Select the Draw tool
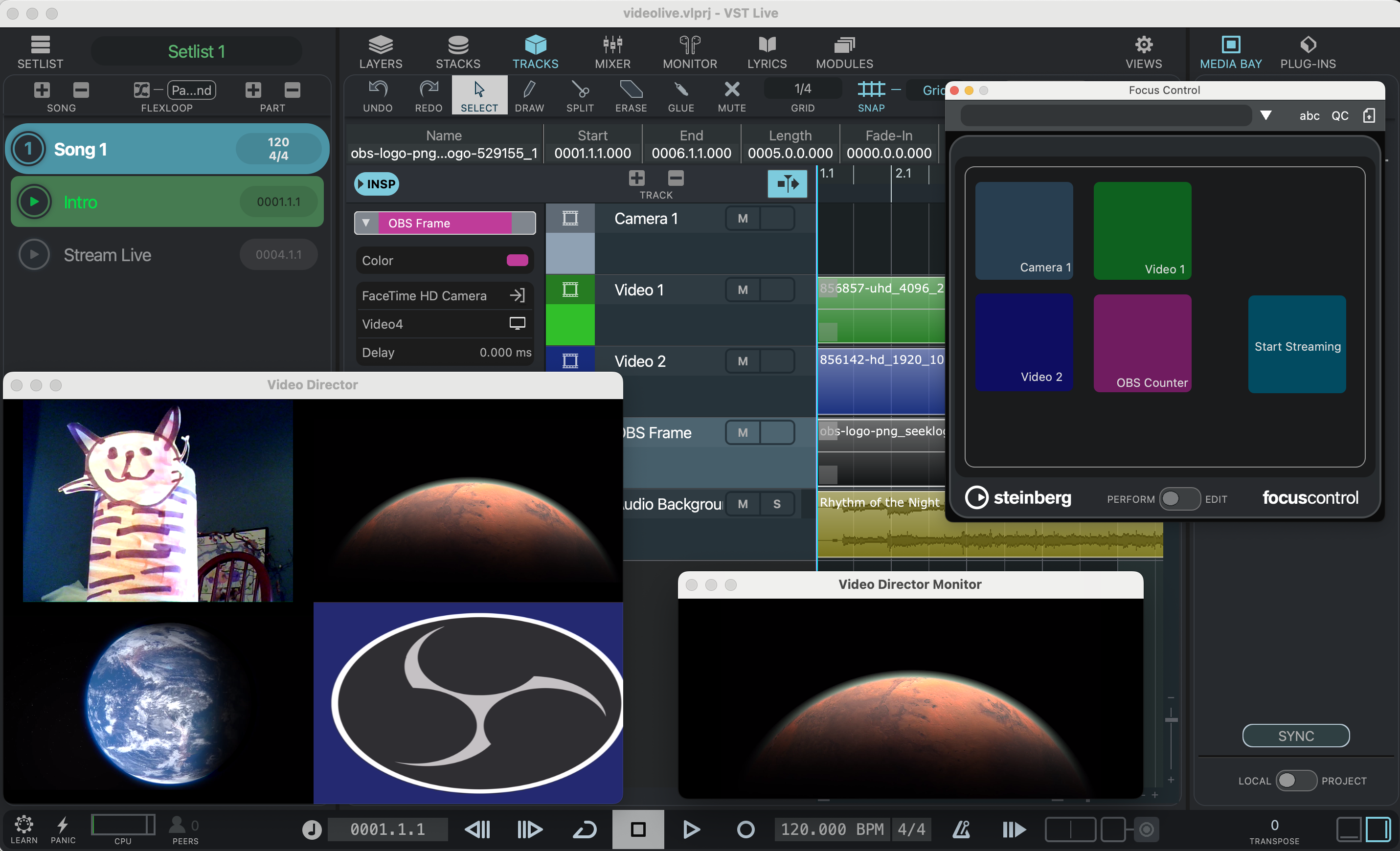Image resolution: width=1400 pixels, height=851 pixels. coord(530,95)
